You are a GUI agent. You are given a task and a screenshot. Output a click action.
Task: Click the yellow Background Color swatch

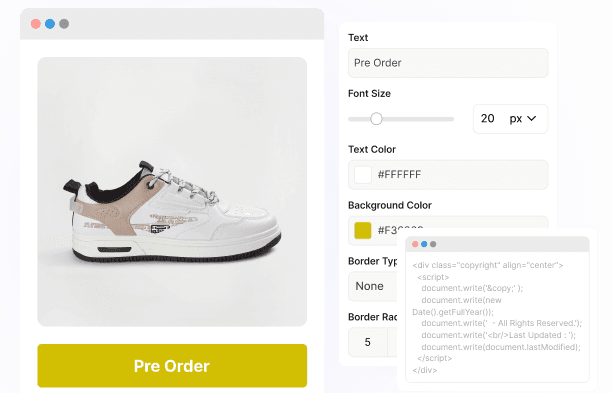[363, 230]
